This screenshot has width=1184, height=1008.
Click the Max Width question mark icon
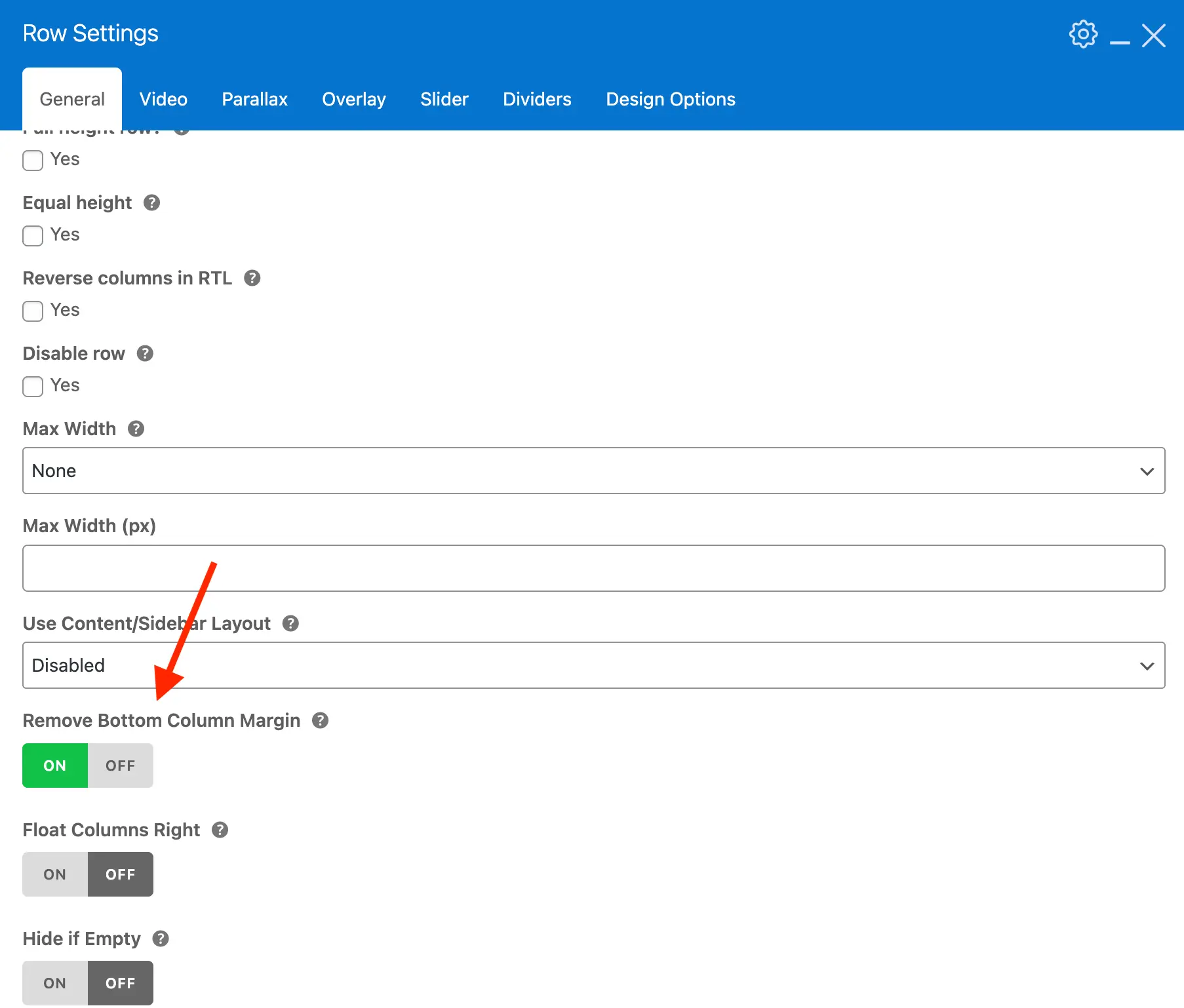[136, 429]
